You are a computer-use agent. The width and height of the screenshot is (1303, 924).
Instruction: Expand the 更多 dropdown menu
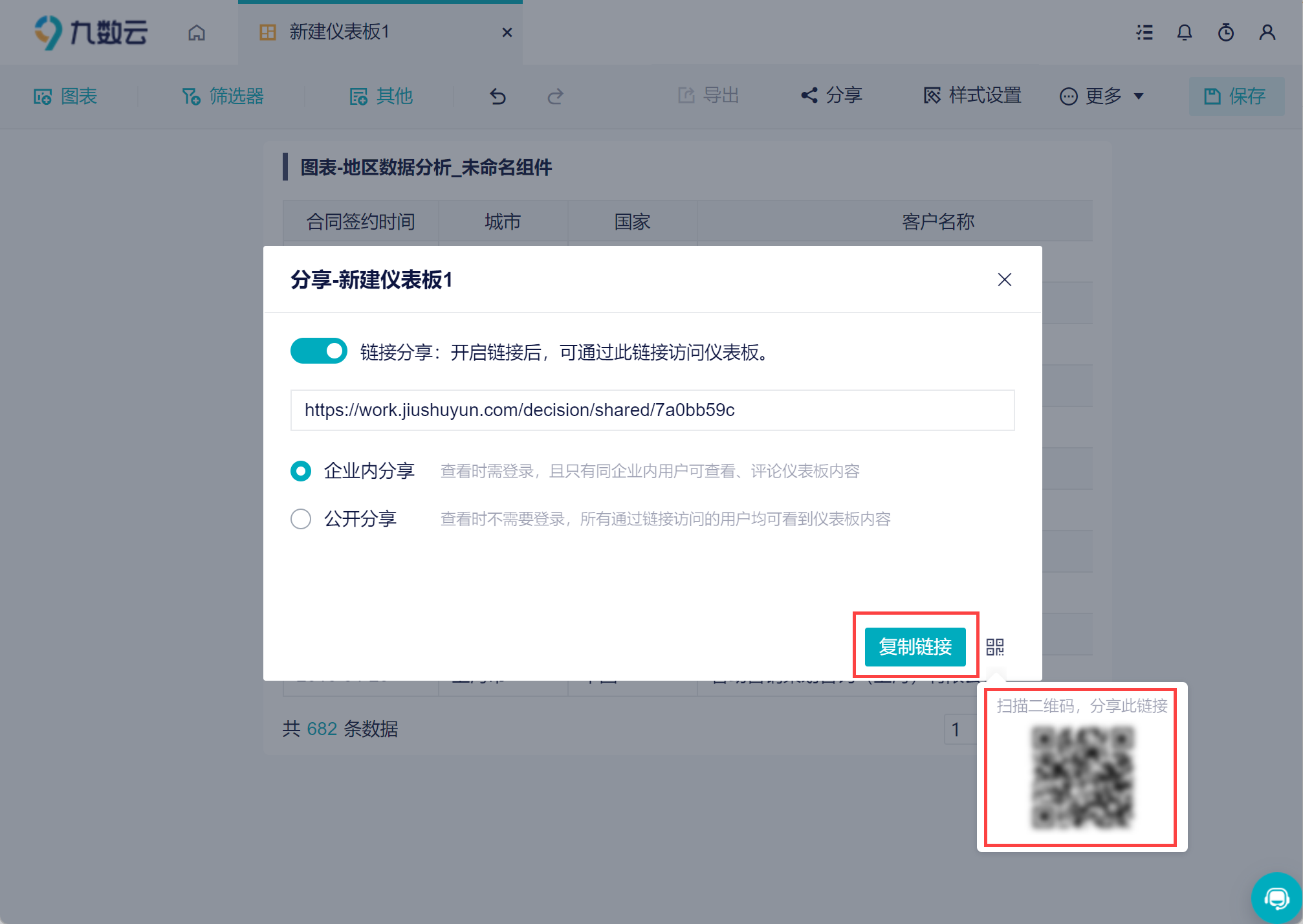coord(1102,96)
